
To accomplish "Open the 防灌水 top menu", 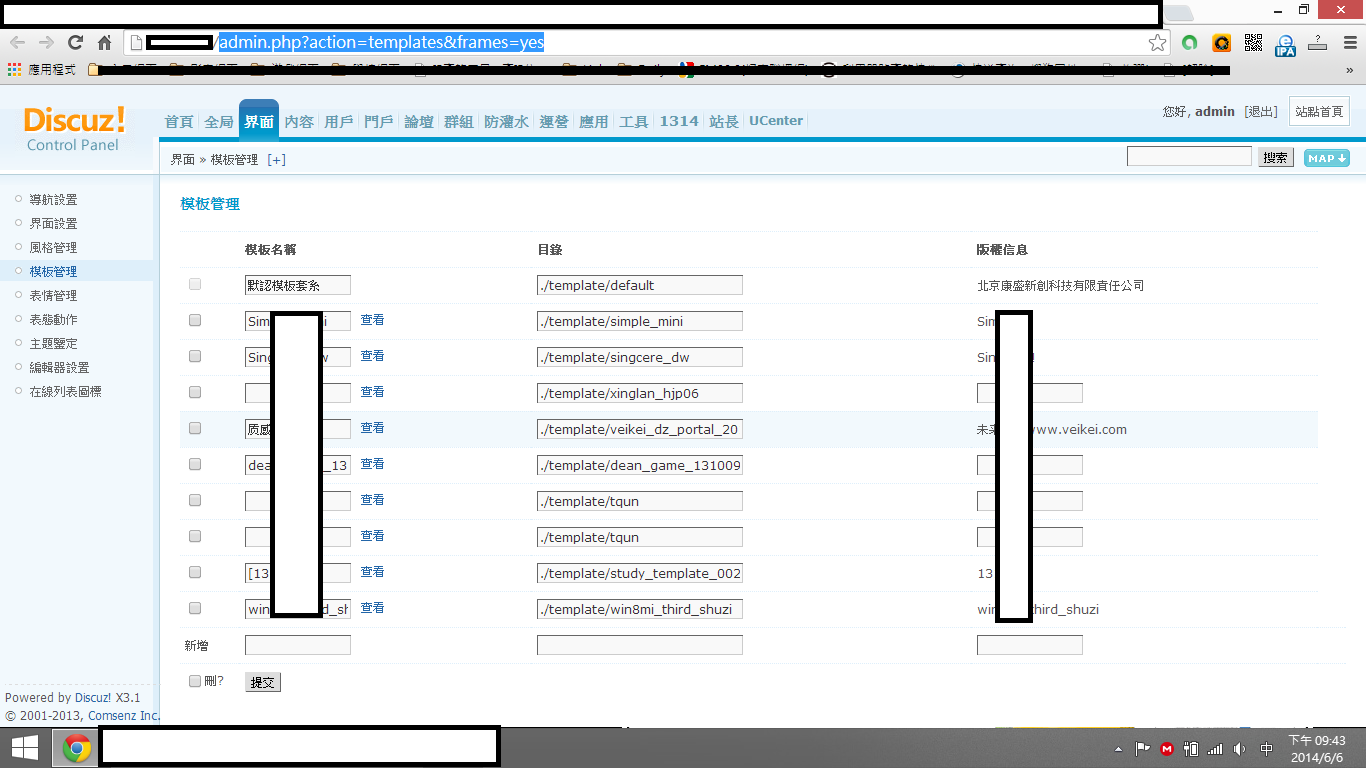I will [506, 121].
